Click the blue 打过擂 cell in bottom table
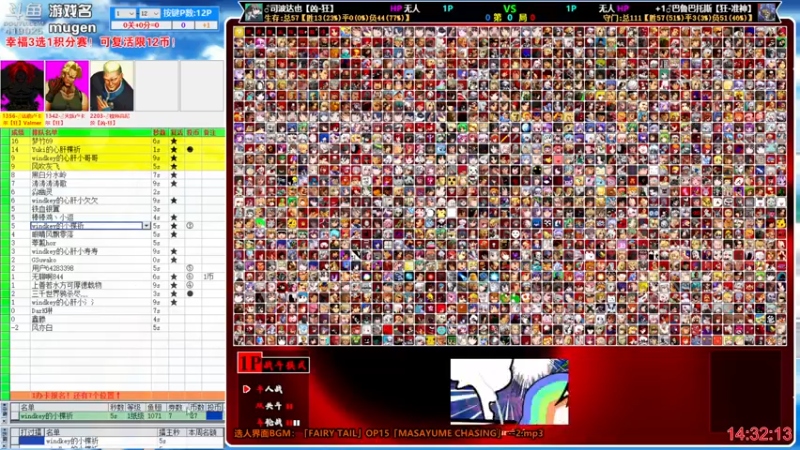 point(32,441)
